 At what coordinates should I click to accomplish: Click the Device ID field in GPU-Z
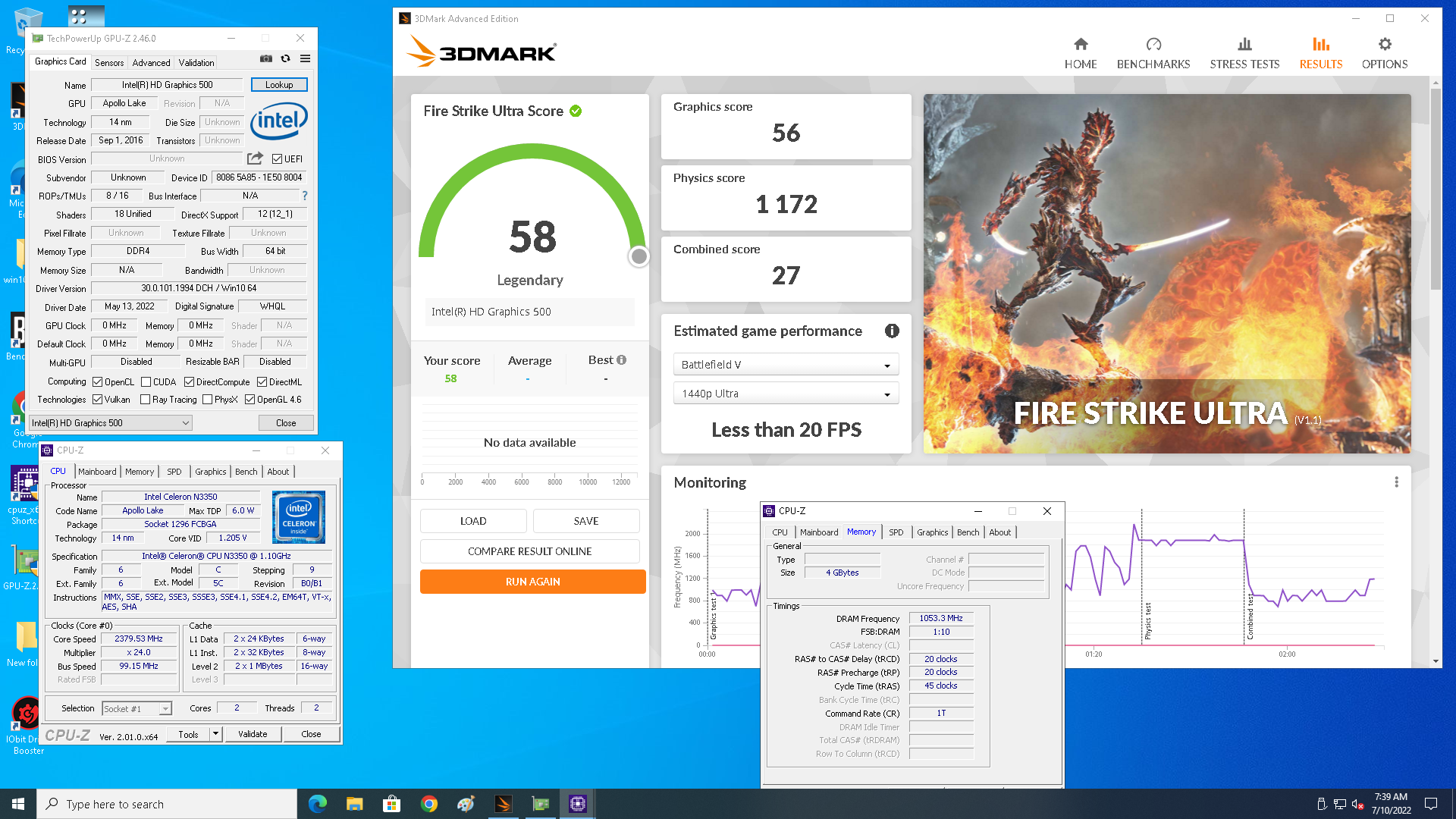click(259, 177)
